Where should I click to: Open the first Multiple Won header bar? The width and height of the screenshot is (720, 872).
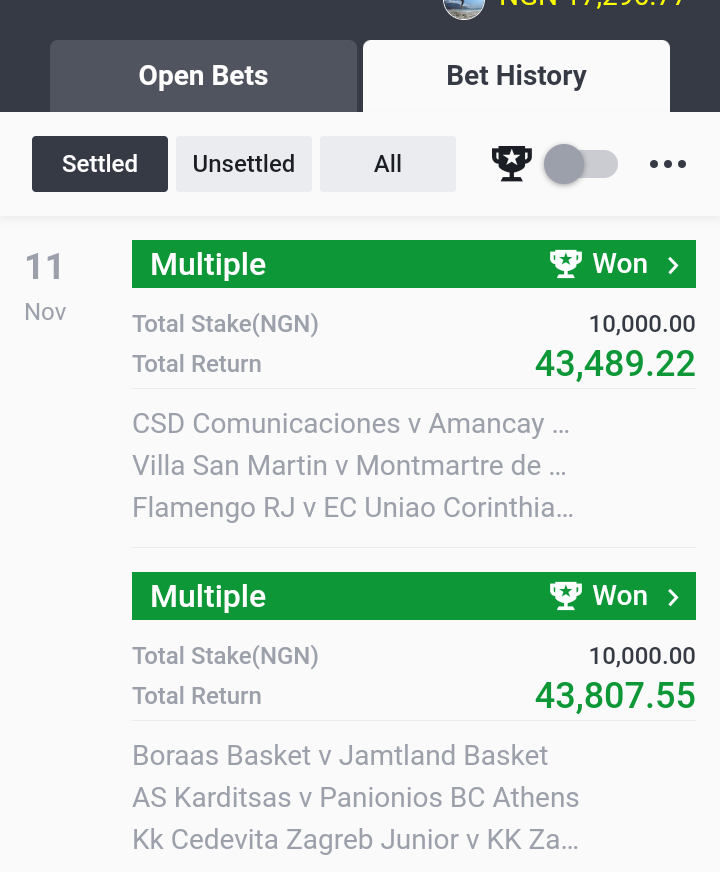[x=414, y=264]
